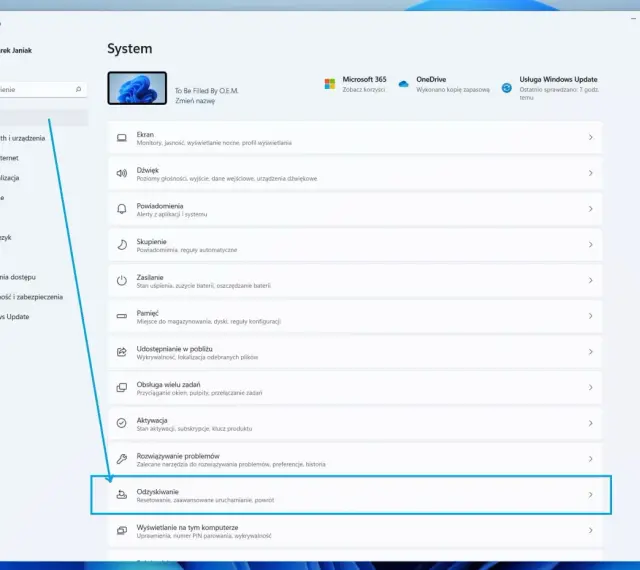The height and width of the screenshot is (570, 640).
Task: Click the Powiadomienia bell icon
Action: (x=122, y=209)
